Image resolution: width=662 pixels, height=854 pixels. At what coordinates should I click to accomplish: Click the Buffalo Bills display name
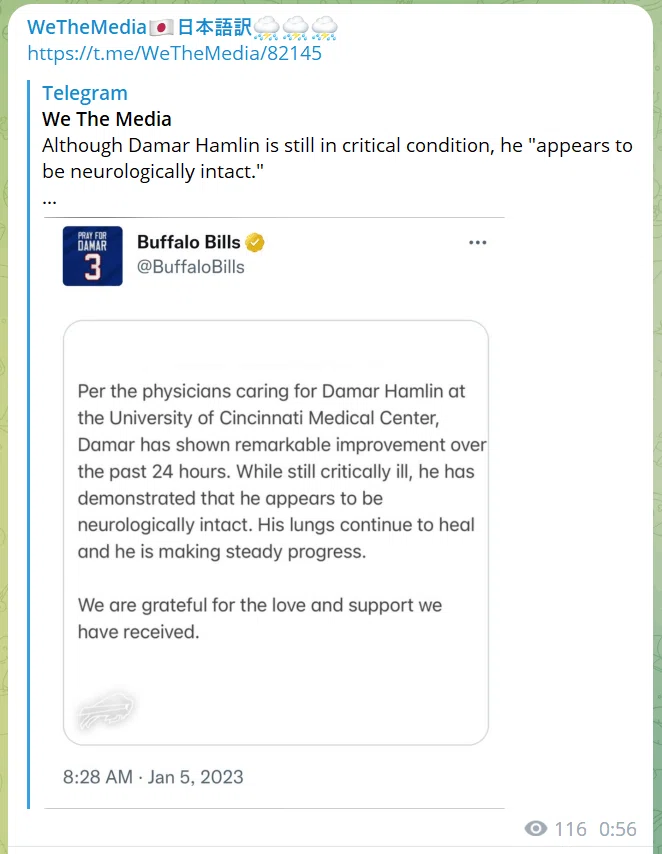(x=189, y=242)
